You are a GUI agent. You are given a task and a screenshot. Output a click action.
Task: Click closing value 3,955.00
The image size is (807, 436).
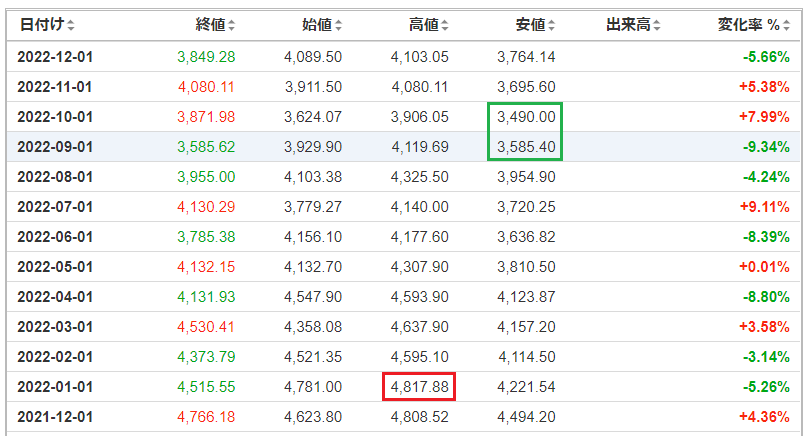206,177
